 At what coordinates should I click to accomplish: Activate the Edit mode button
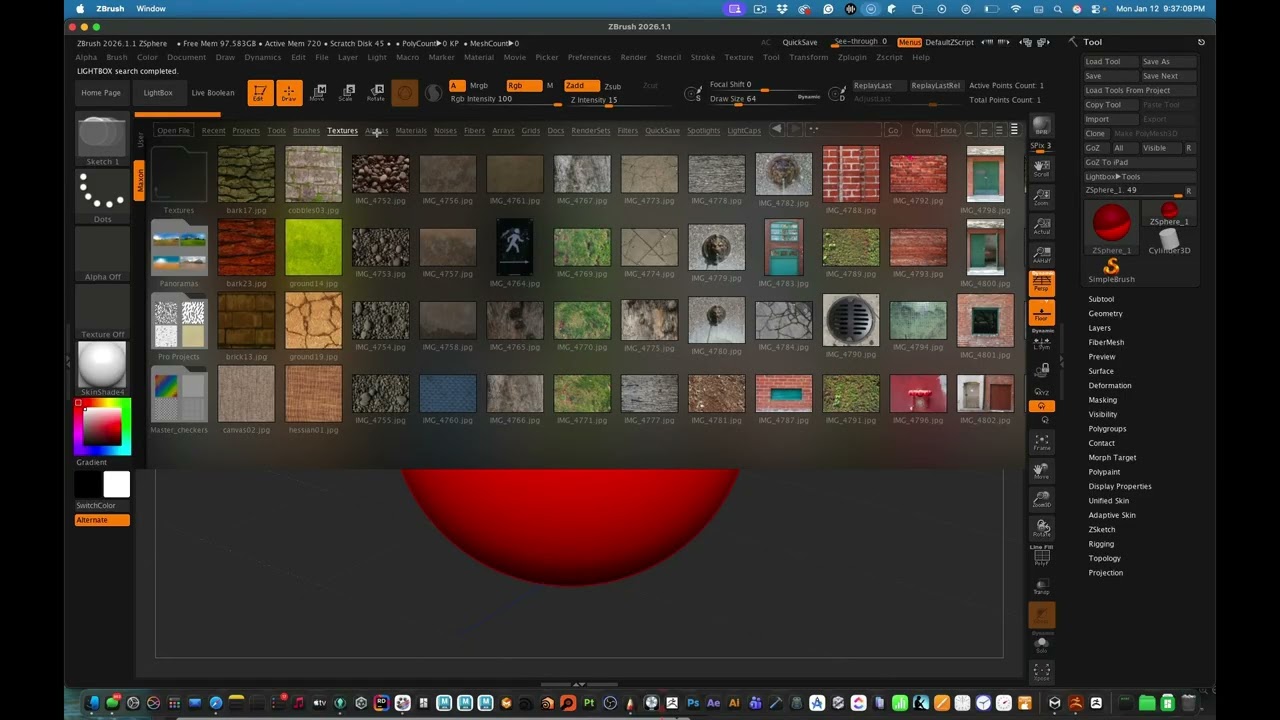[260, 93]
